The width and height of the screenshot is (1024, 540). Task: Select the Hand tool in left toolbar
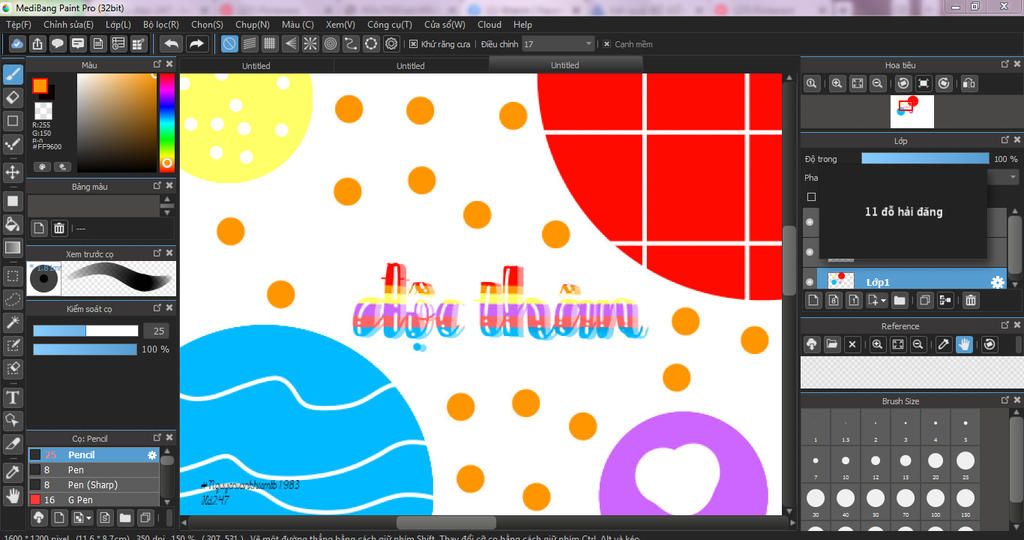(12, 496)
